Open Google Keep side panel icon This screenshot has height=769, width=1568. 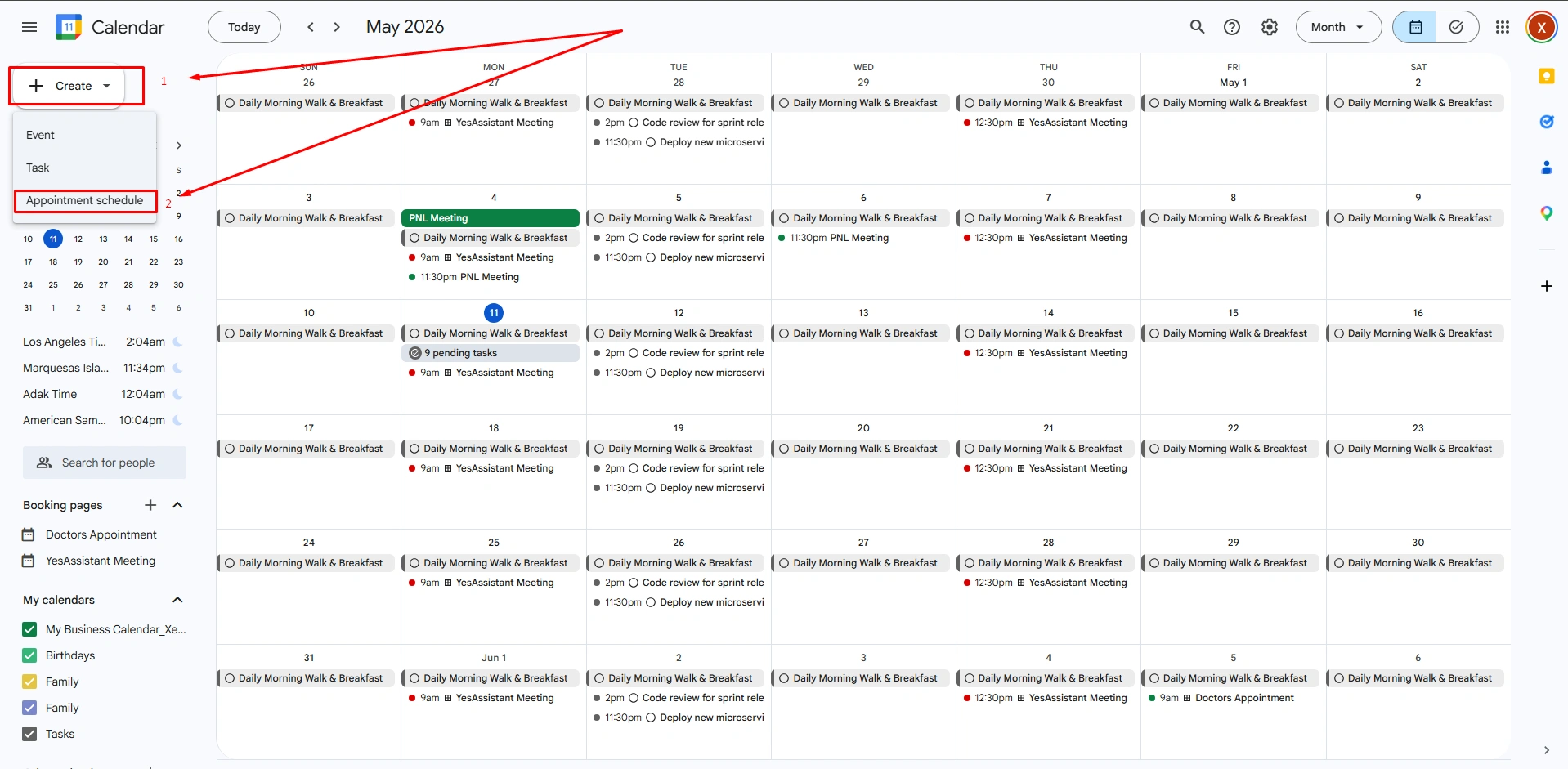(1546, 76)
